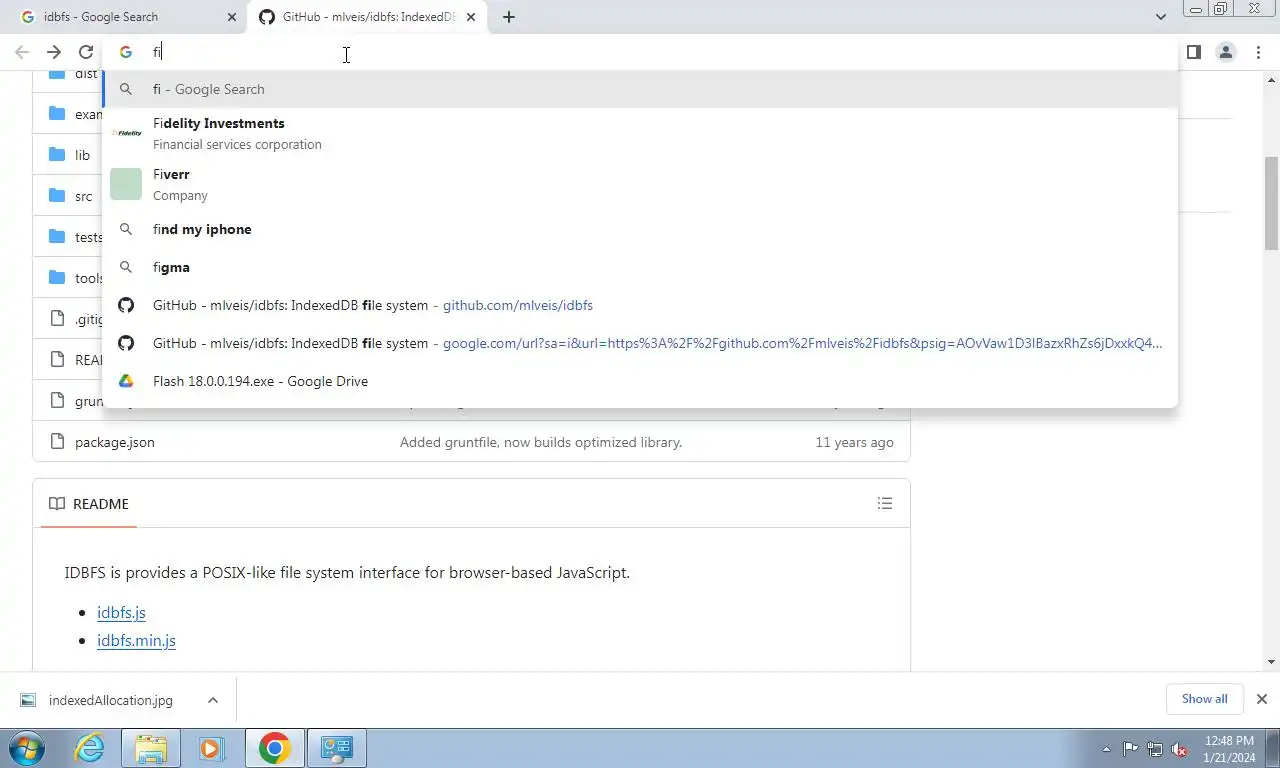This screenshot has height=768, width=1280.
Task: Open the package.json file
Action: 115,442
